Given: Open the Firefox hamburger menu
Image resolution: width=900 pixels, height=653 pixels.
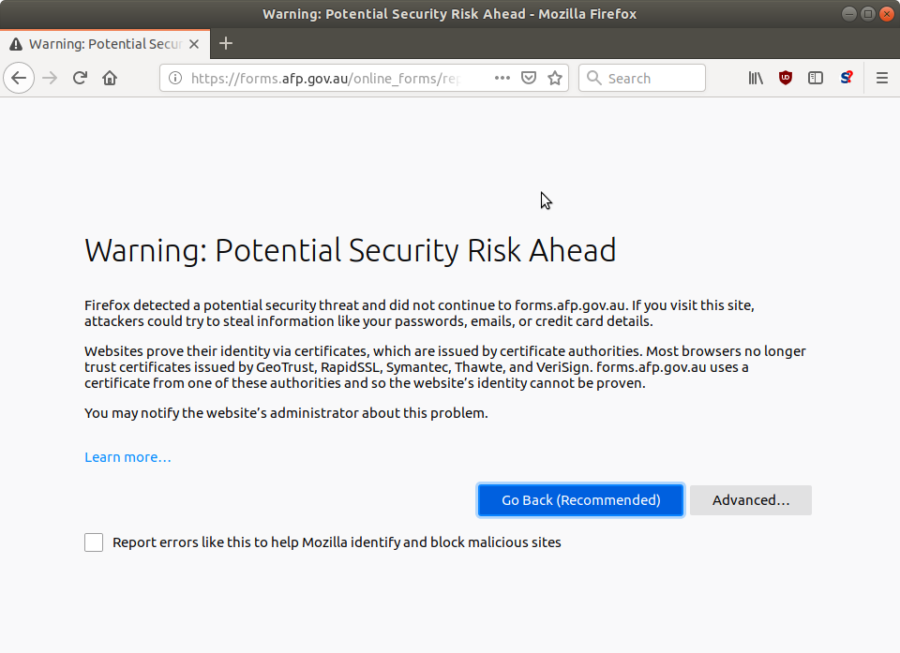Looking at the screenshot, I should click(x=881, y=77).
